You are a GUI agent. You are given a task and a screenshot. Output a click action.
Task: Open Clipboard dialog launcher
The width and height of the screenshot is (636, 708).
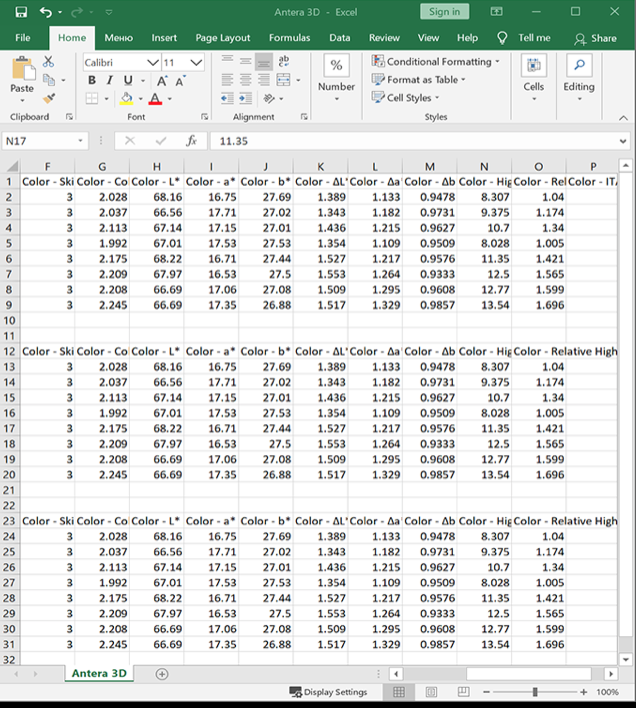(x=69, y=117)
